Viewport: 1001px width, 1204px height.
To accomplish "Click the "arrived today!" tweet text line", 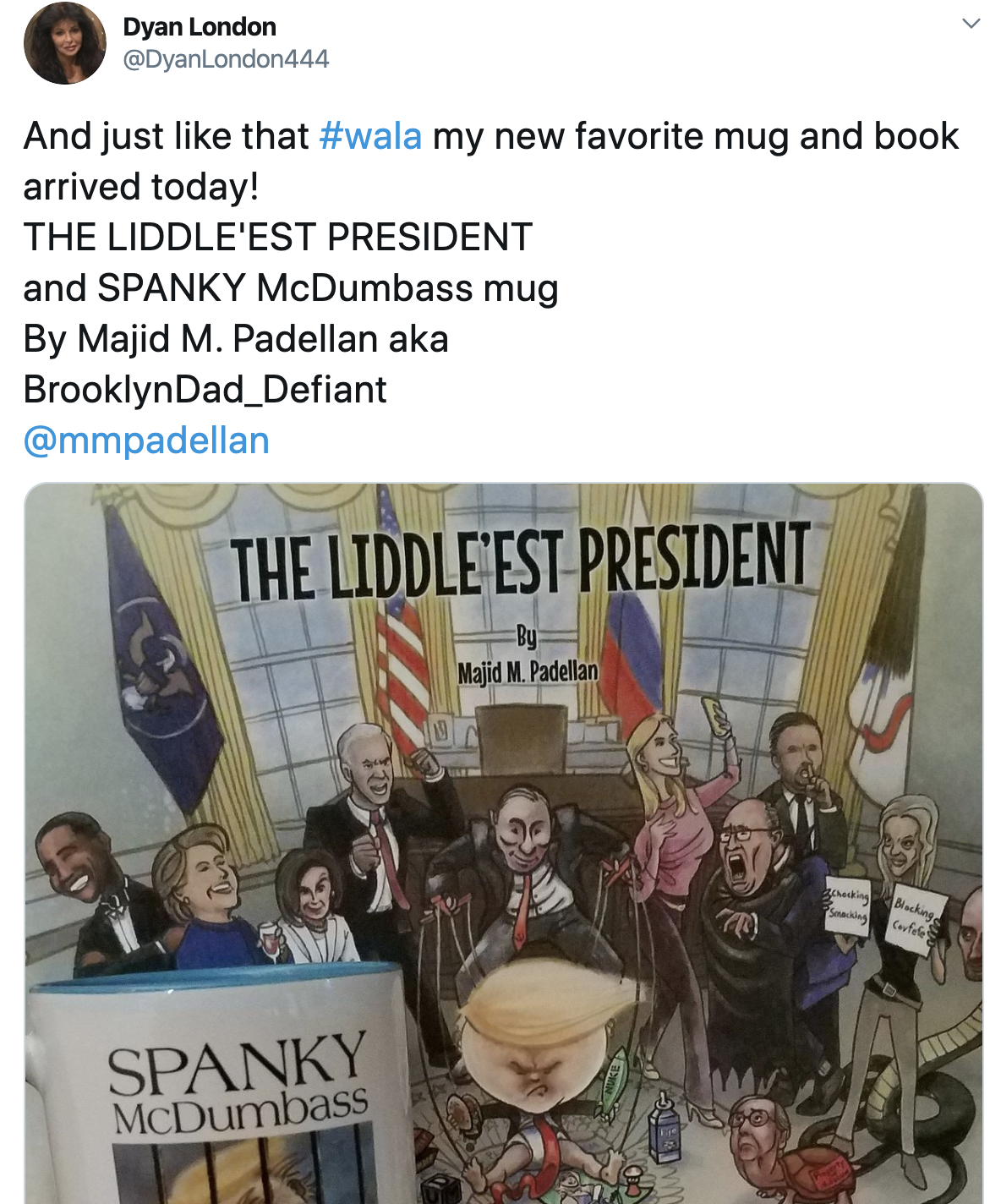I will pyautogui.click(x=141, y=187).
